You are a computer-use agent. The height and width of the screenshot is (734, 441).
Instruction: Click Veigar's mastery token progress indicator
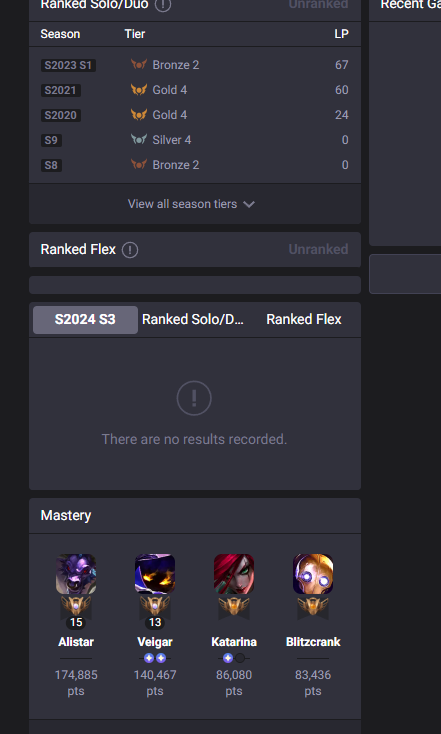pyautogui.click(x=155, y=658)
